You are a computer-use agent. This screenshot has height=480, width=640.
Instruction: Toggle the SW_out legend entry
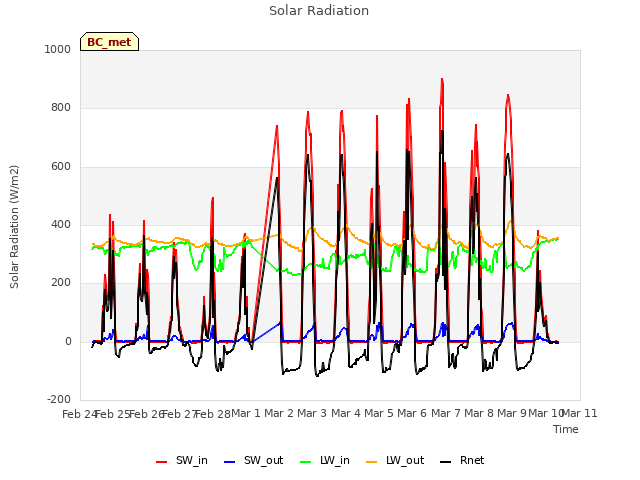click(253, 461)
